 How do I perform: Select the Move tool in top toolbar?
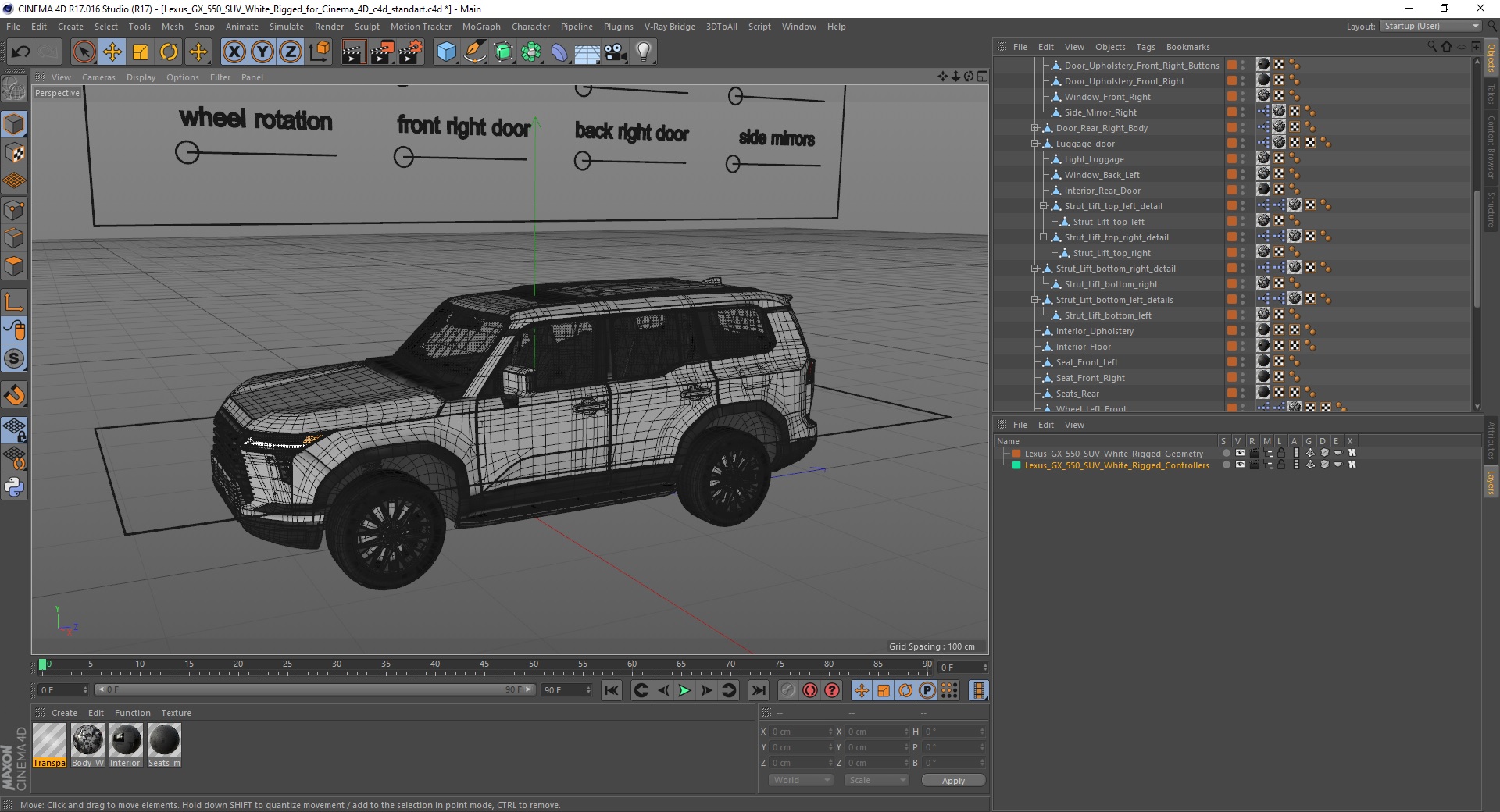(x=112, y=52)
